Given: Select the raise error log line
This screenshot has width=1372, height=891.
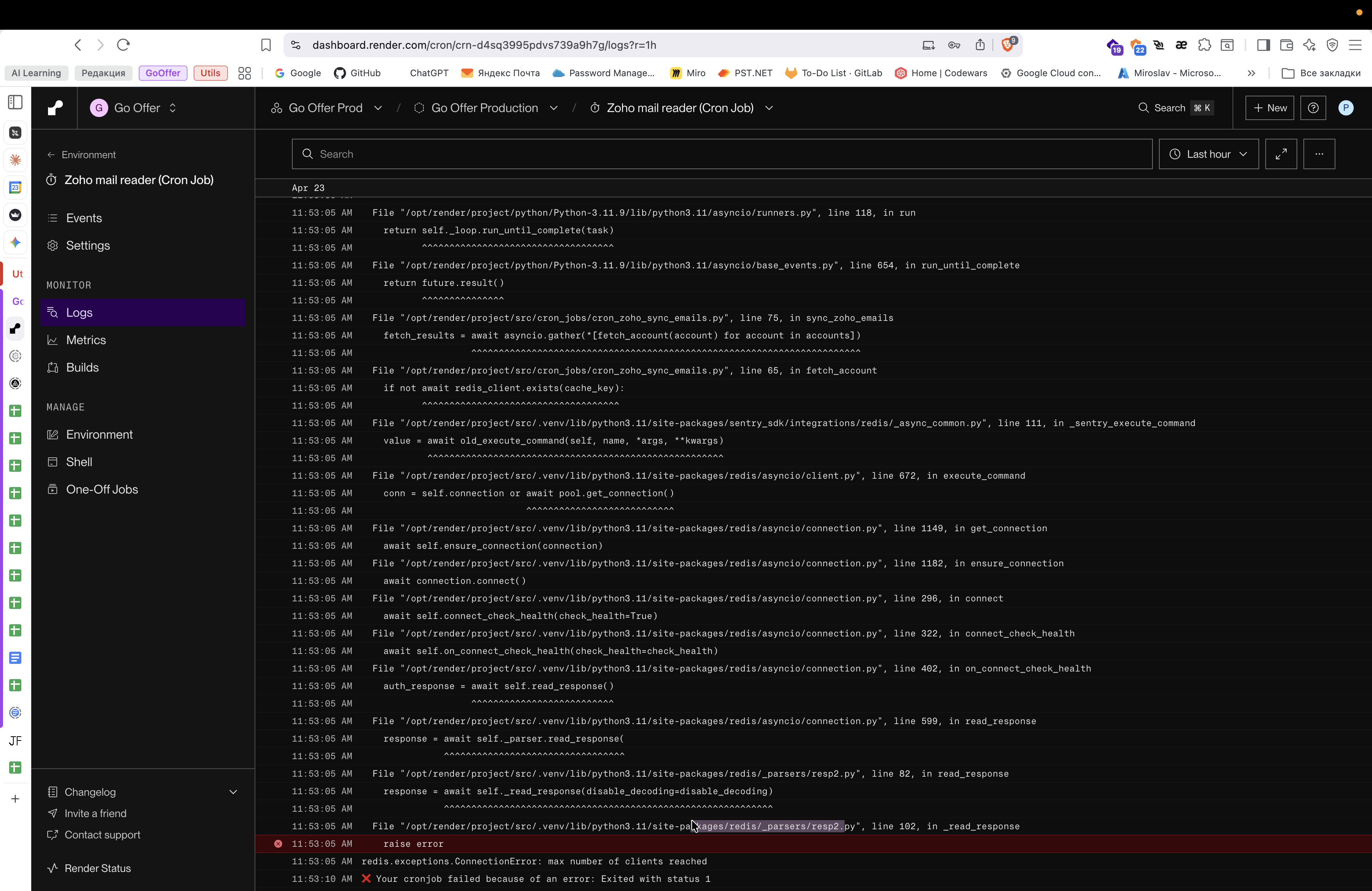Looking at the screenshot, I should click(x=413, y=844).
